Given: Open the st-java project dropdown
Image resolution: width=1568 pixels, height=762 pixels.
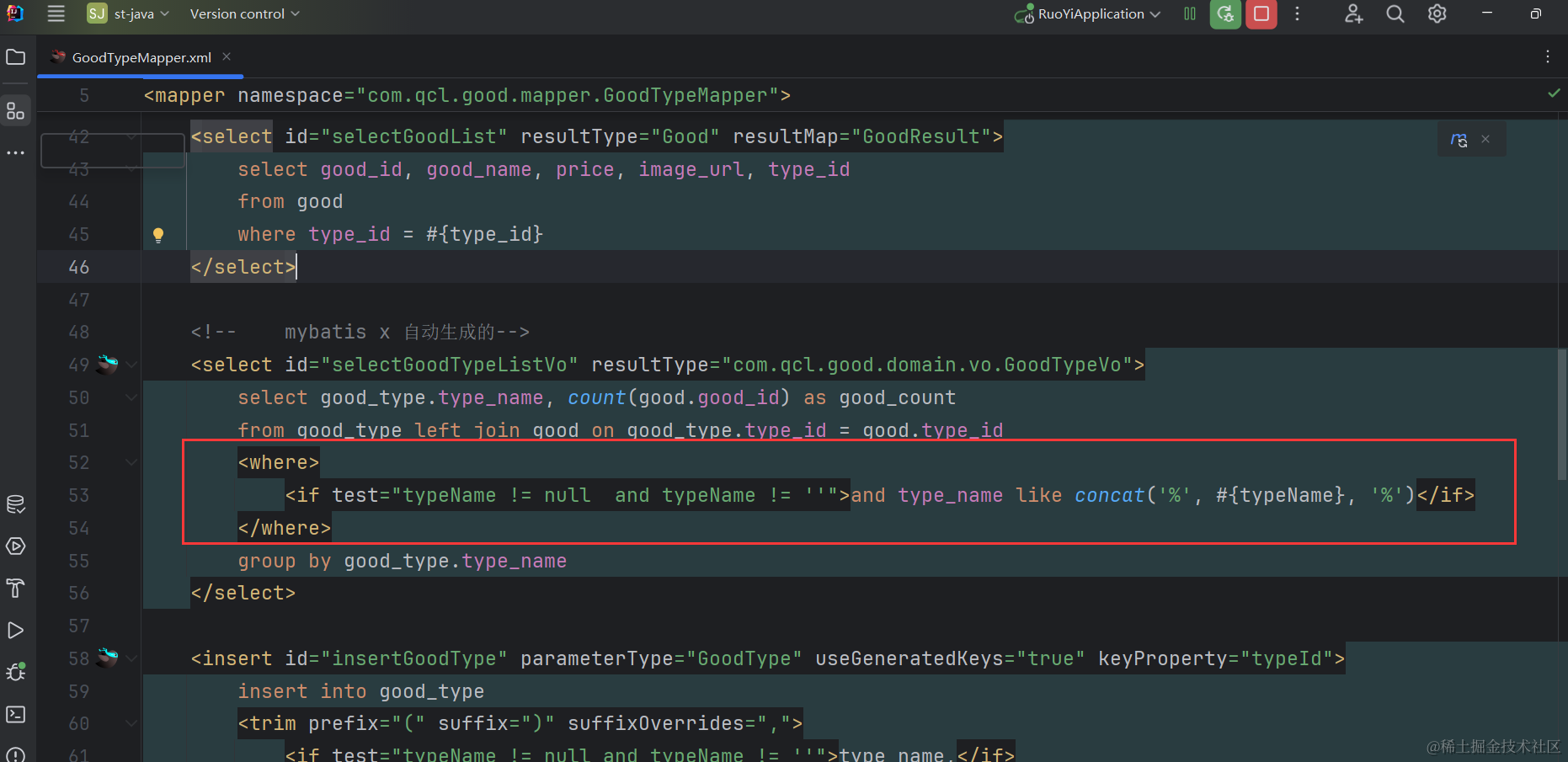Looking at the screenshot, I should tap(129, 14).
